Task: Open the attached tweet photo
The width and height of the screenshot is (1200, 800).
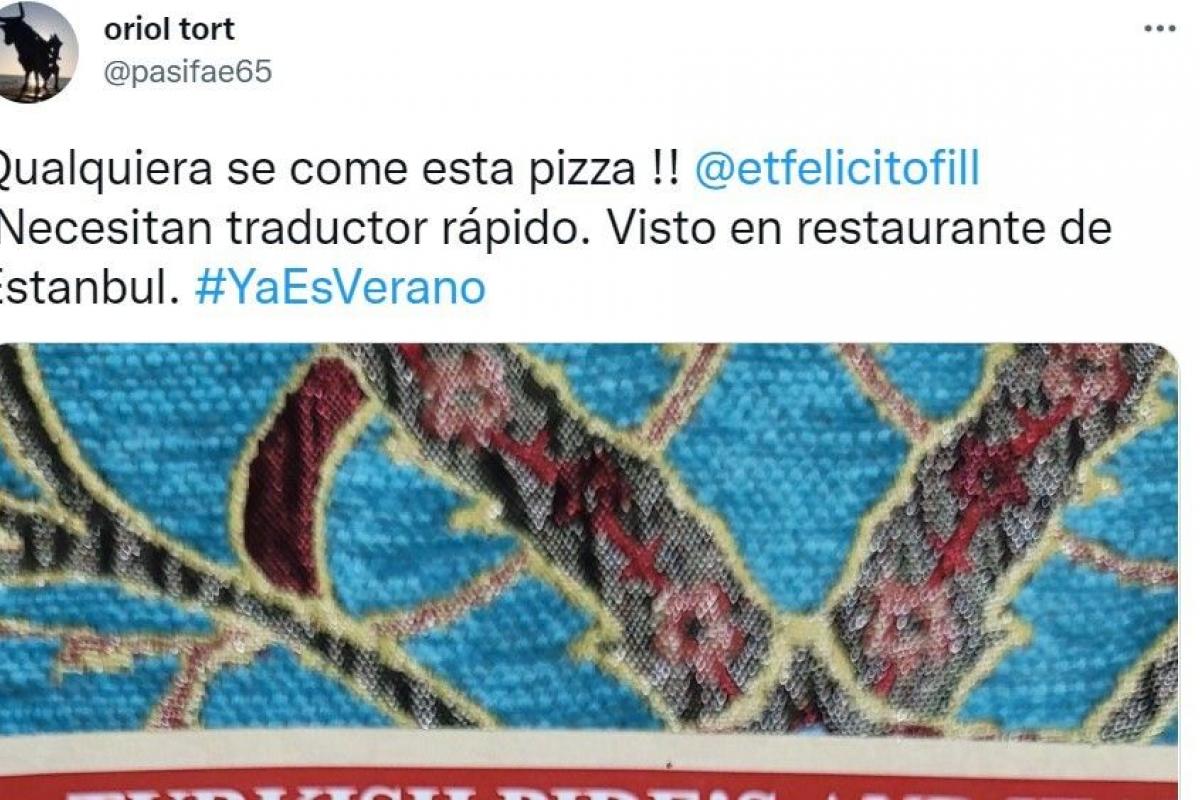Action: tap(588, 571)
